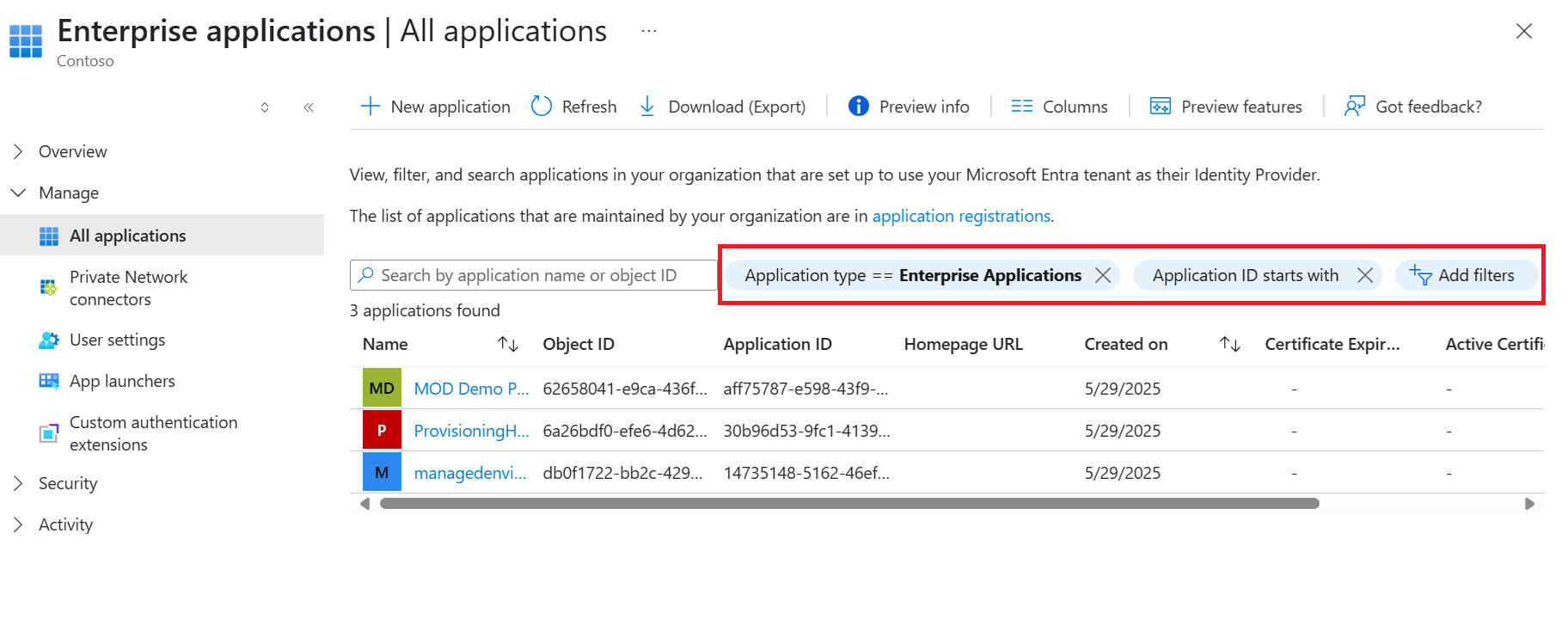
Task: Remove the Application ID starts with filter
Action: pyautogui.click(x=1365, y=275)
